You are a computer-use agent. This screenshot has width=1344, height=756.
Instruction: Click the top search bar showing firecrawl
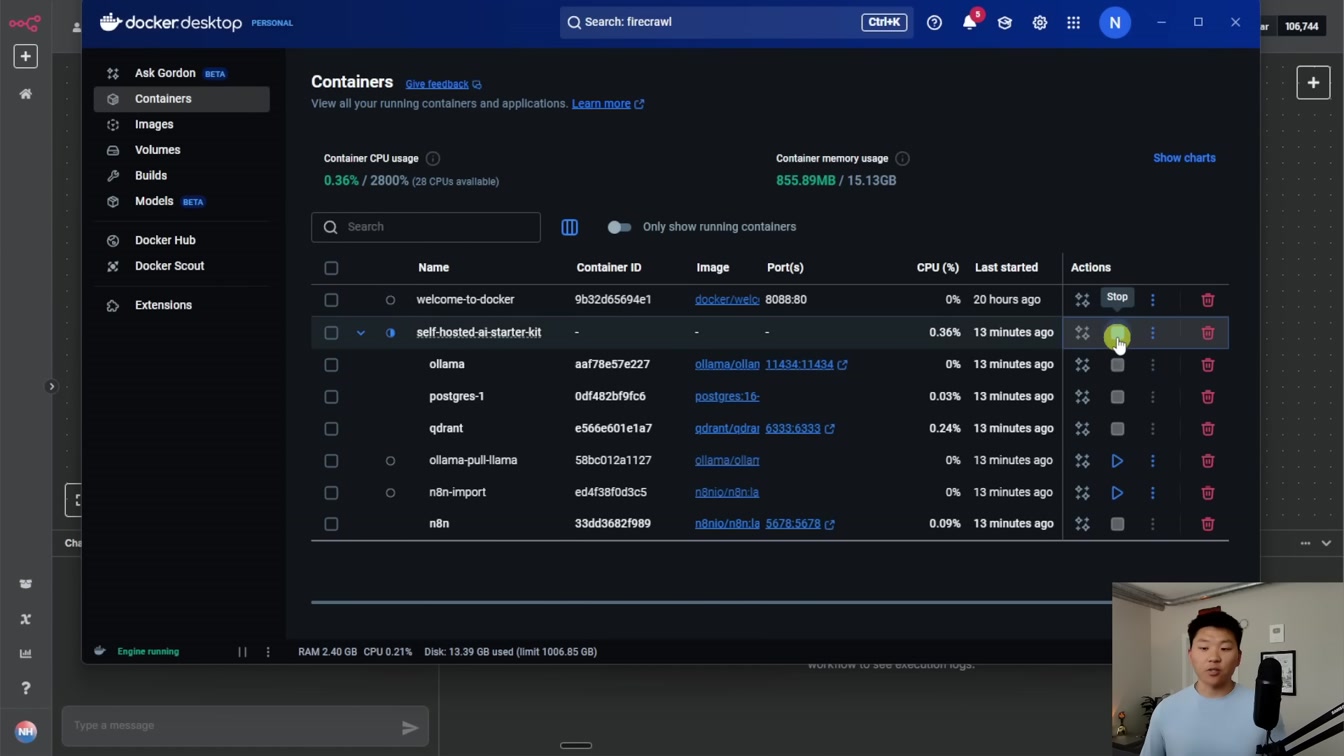coord(736,22)
